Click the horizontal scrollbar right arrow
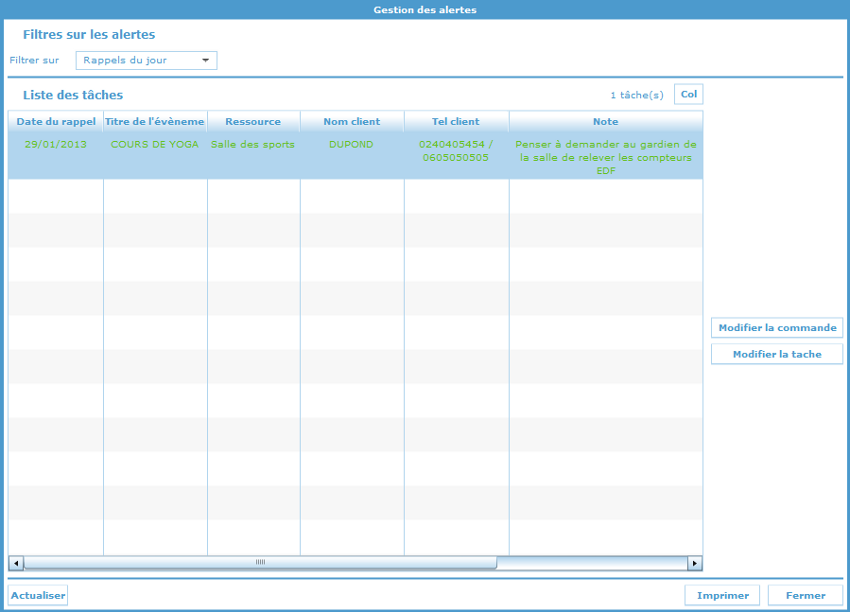This screenshot has width=850, height=612. click(x=694, y=563)
